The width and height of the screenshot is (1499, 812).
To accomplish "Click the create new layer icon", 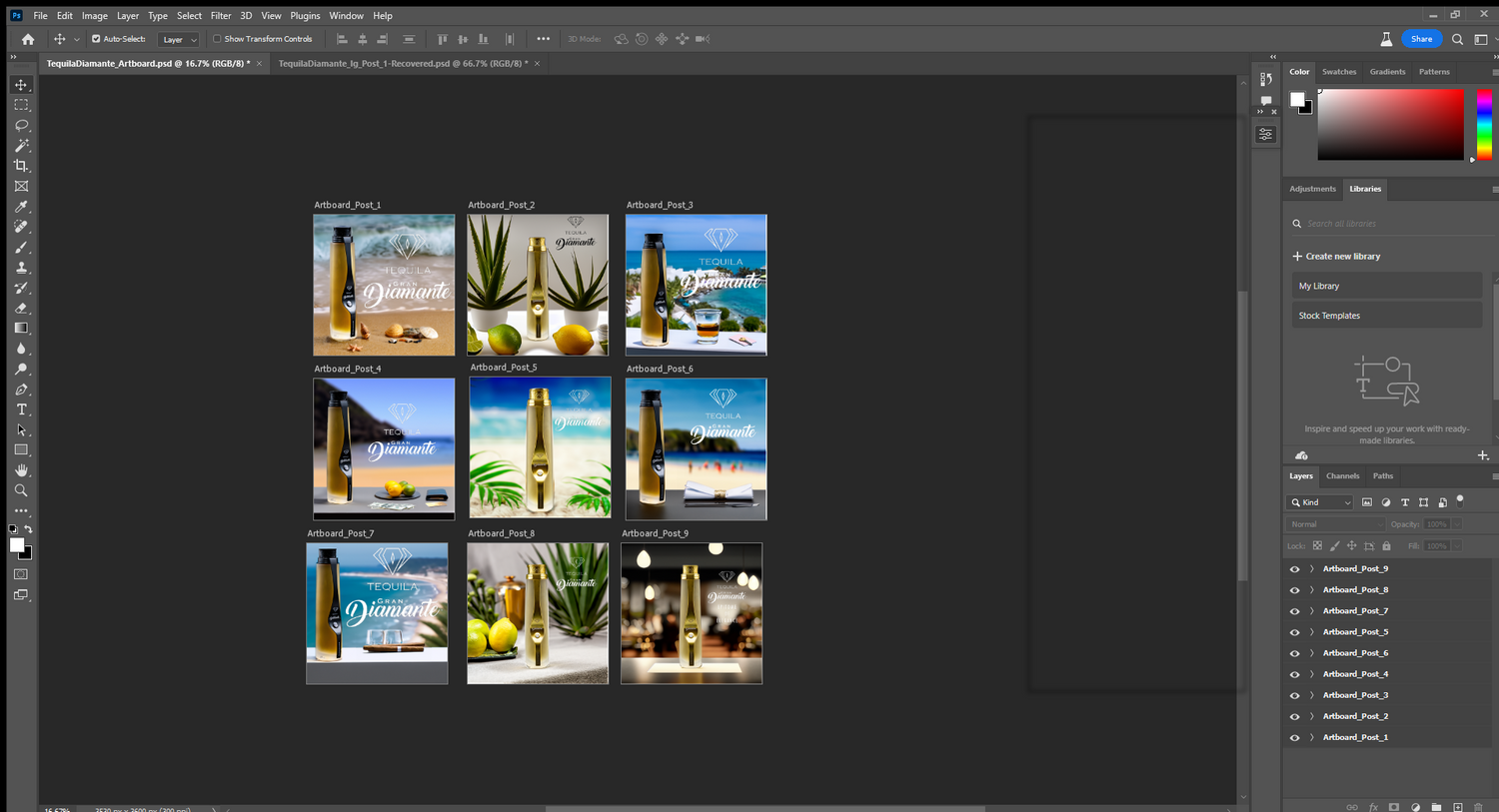I will pyautogui.click(x=1457, y=806).
